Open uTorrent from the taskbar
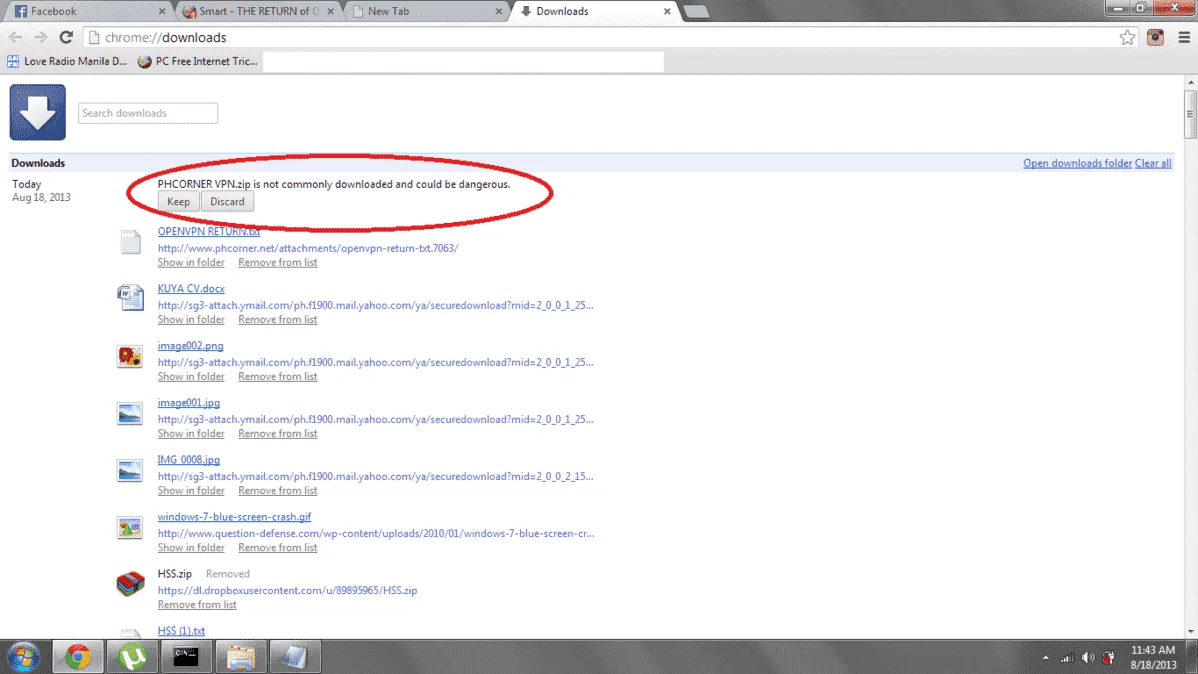Viewport: 1198px width, 674px height. (x=132, y=657)
